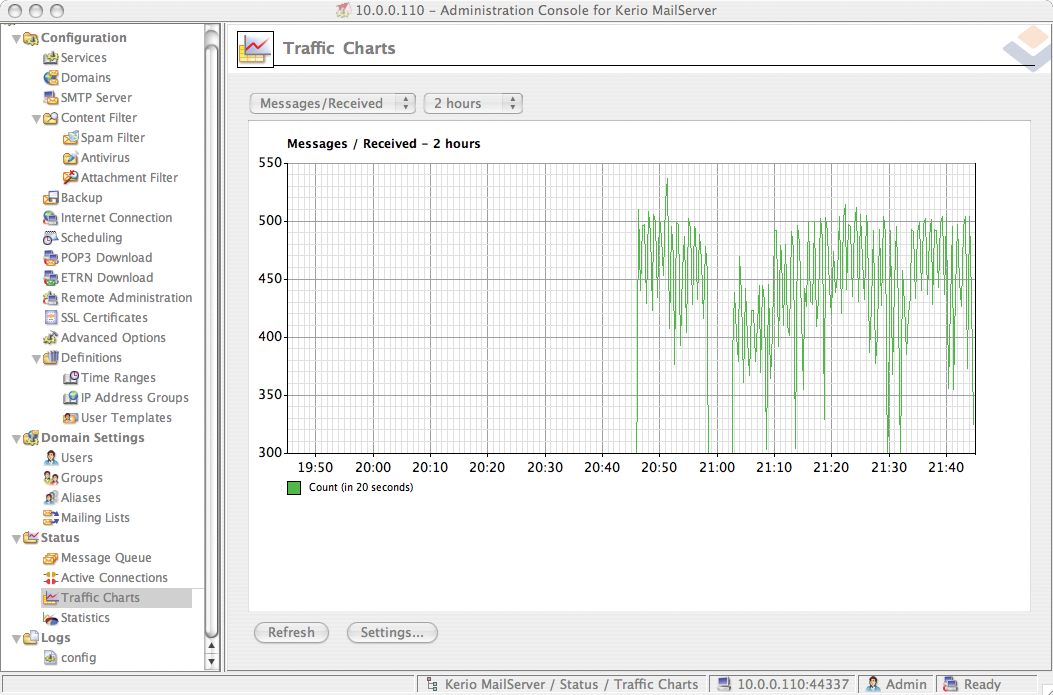Collapse the Content Filter branch

coord(36,119)
